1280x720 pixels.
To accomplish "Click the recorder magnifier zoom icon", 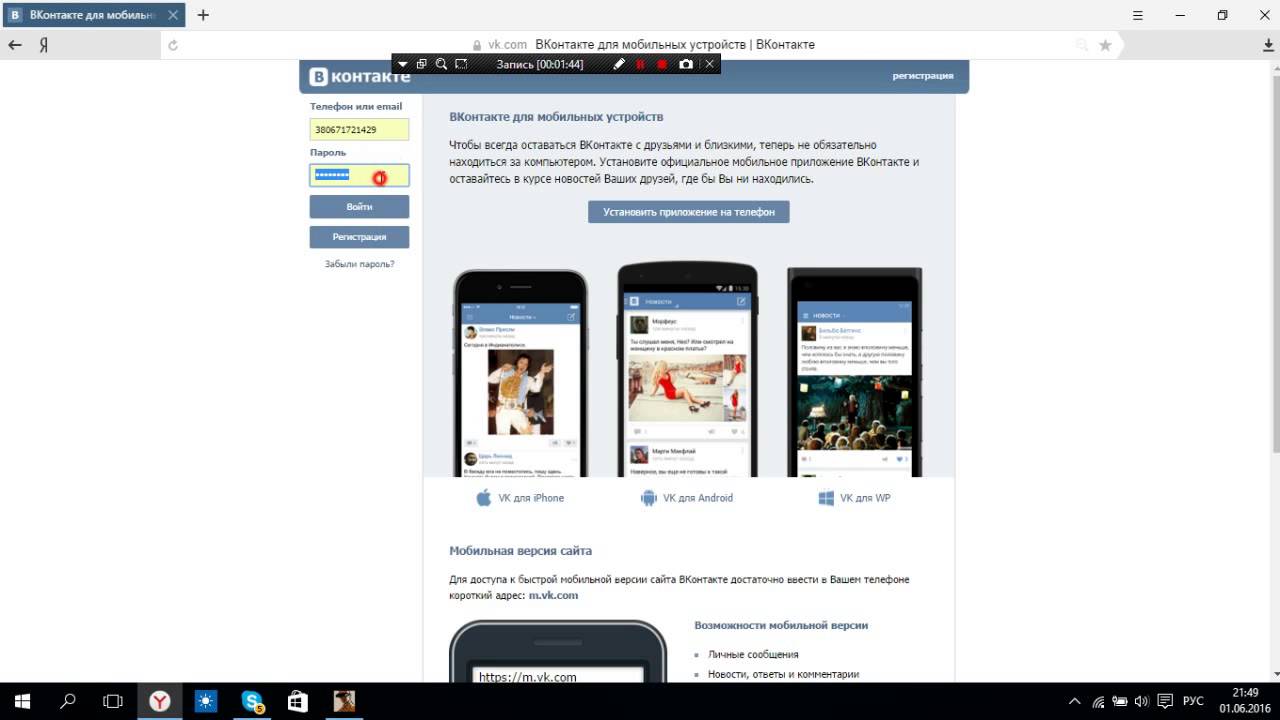I will [441, 64].
